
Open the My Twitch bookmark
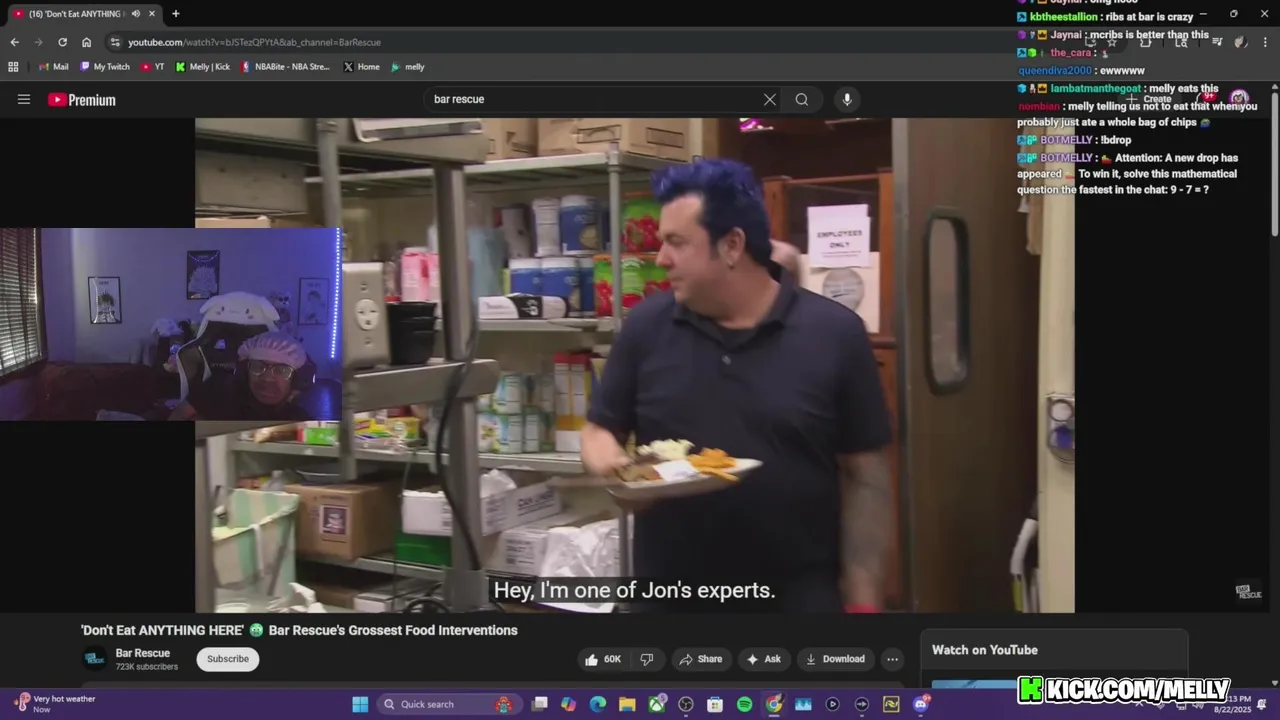tap(105, 67)
